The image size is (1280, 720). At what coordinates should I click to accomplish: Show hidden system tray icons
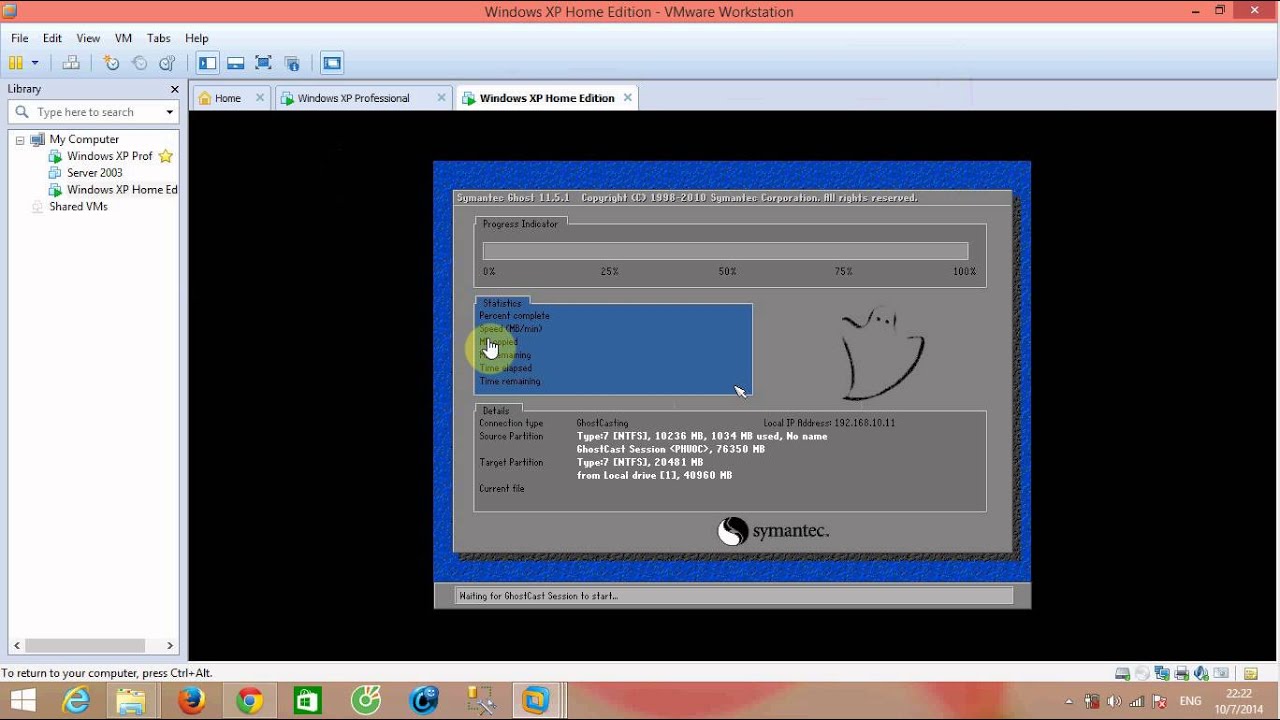1069,702
